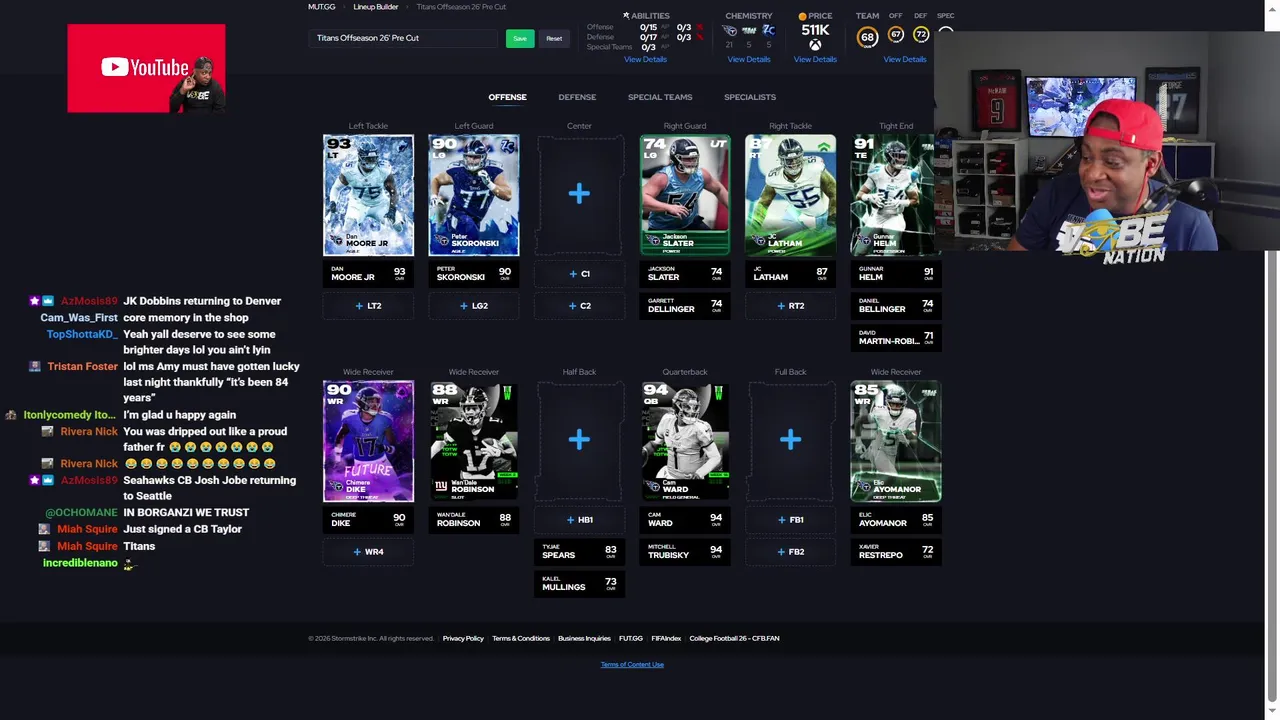
Task: Open the College Football 26 CFB.FAN link
Action: [x=734, y=639]
